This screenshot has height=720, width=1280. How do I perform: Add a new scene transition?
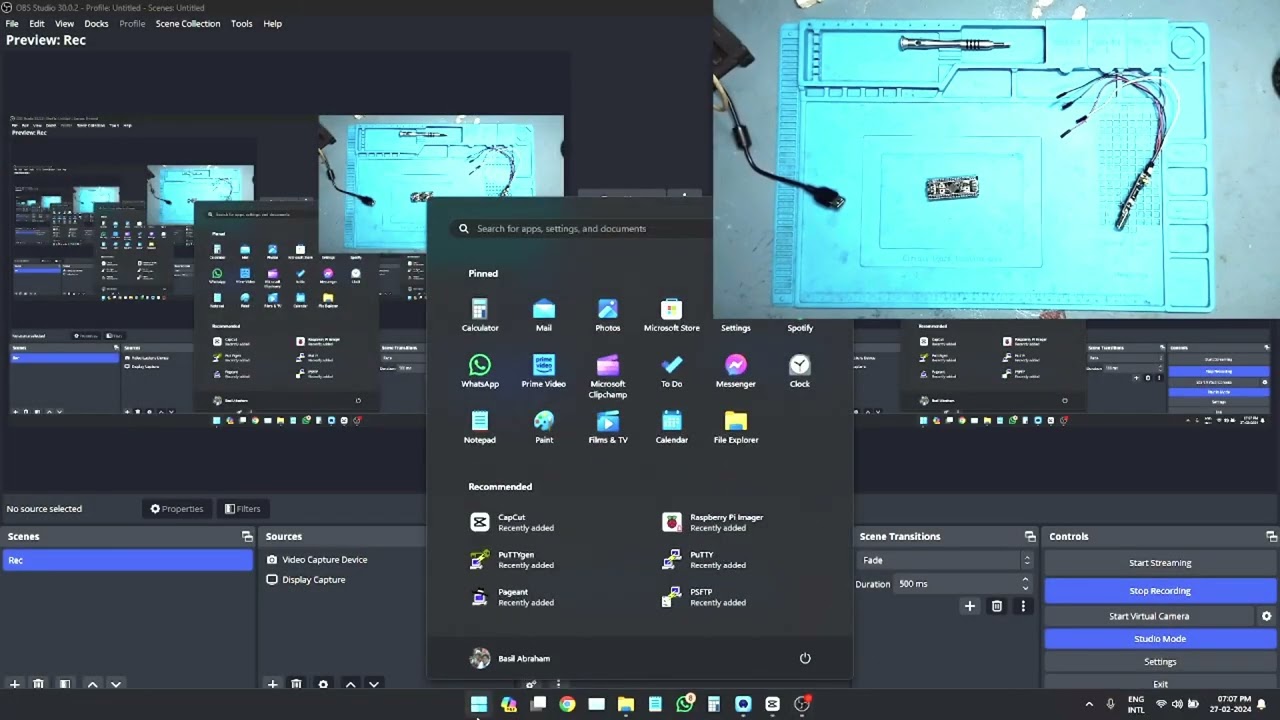[x=969, y=606]
